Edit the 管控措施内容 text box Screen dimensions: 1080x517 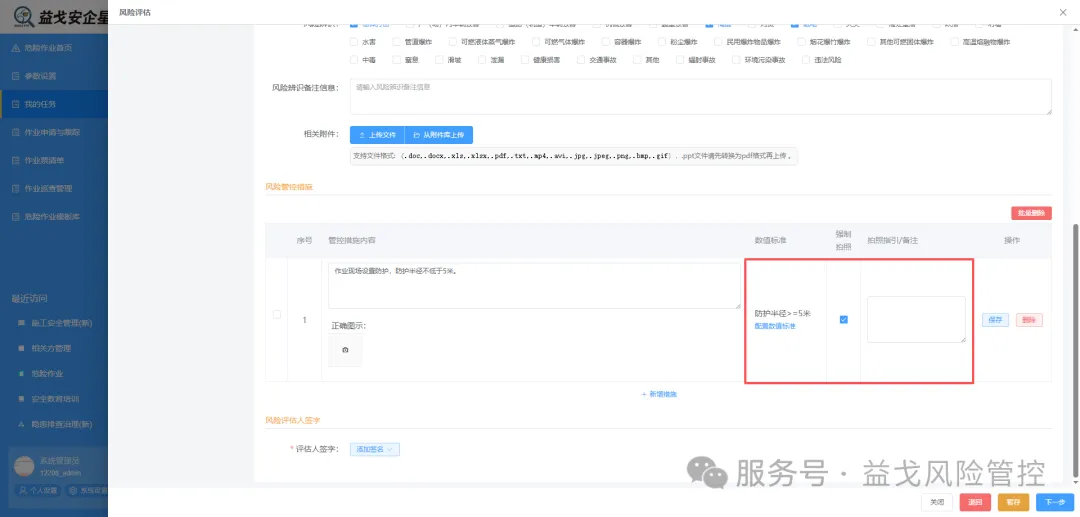tap(534, 286)
